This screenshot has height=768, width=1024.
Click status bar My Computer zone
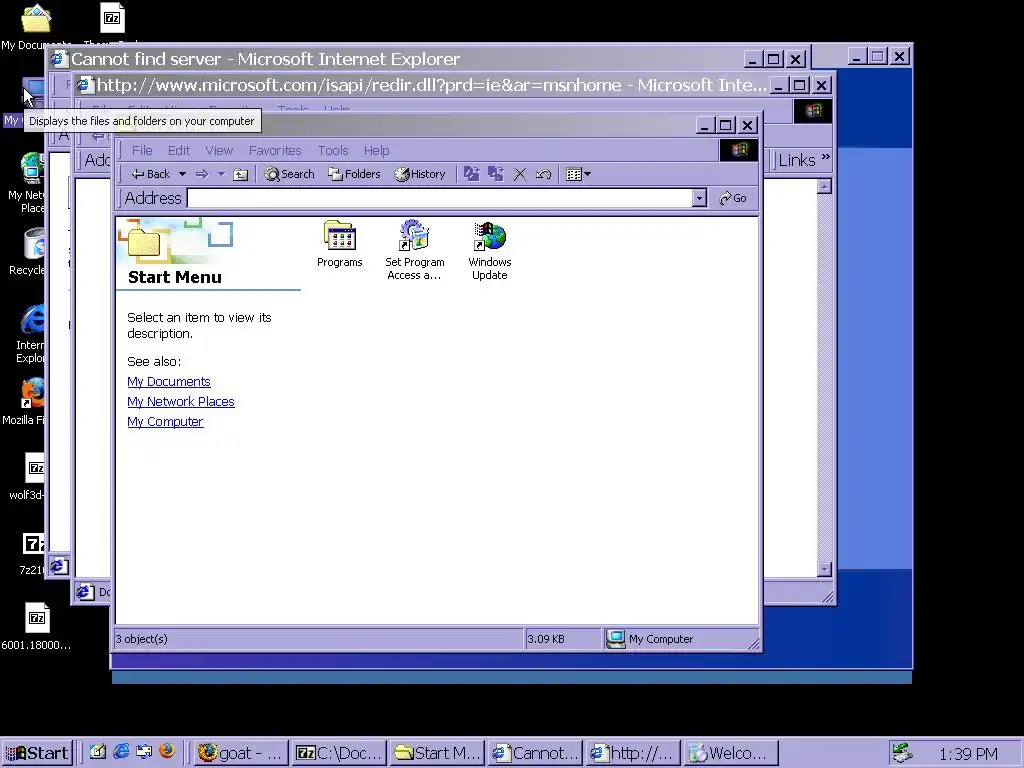[x=679, y=639]
